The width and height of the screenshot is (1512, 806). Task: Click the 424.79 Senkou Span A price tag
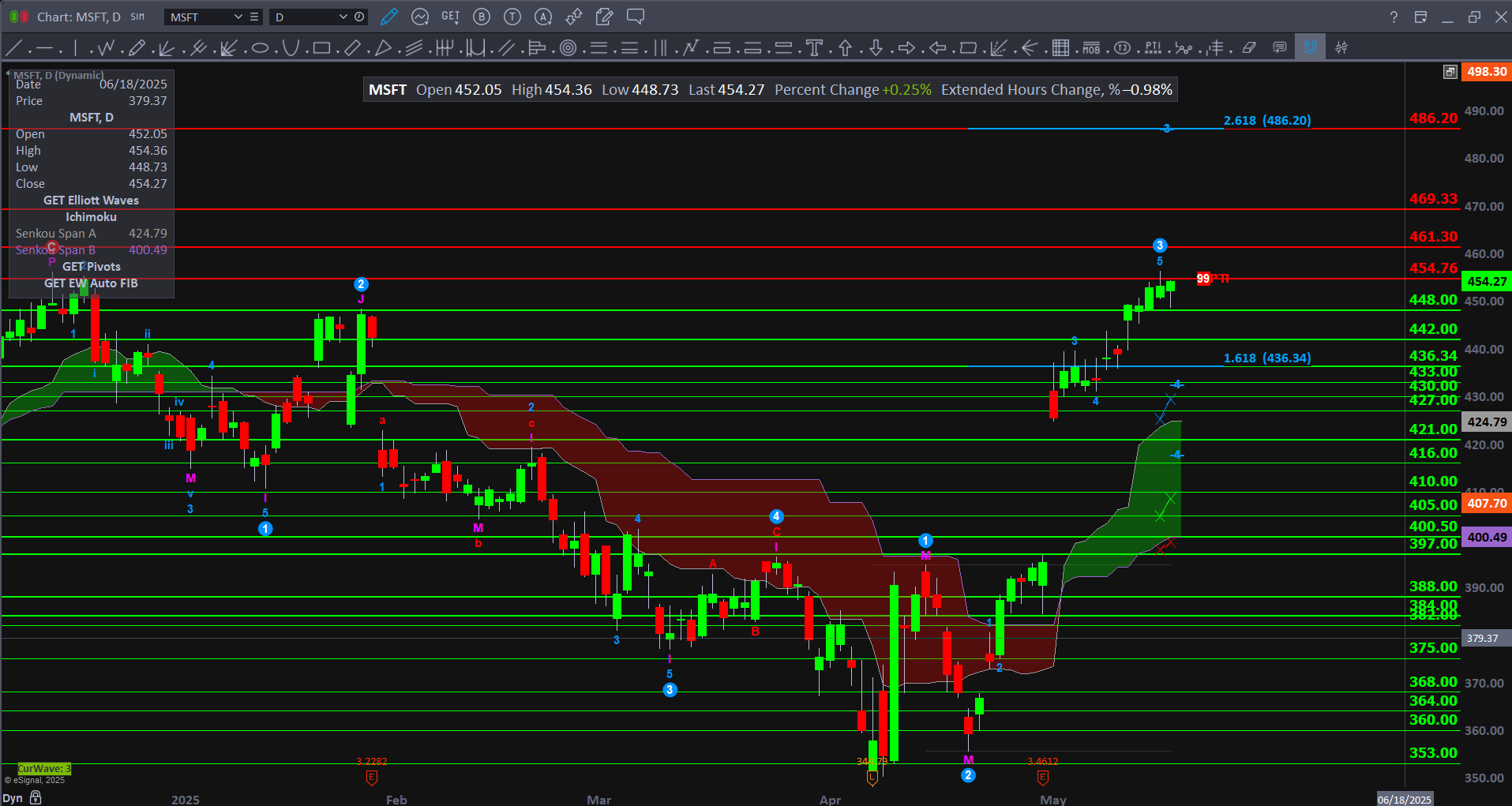click(x=1487, y=422)
